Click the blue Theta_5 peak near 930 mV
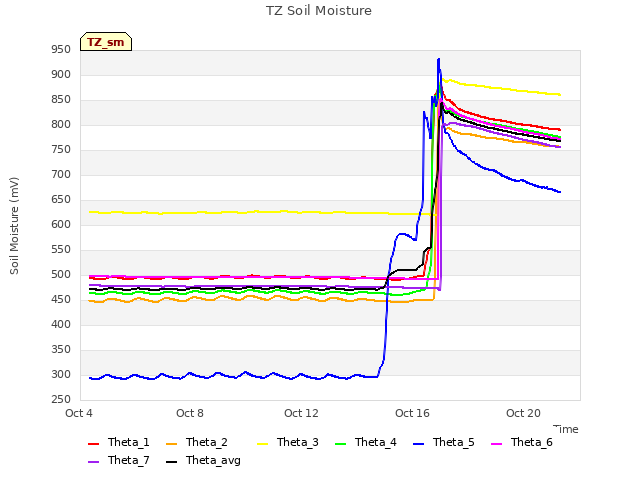This screenshot has width=640, height=480. pyautogui.click(x=439, y=60)
